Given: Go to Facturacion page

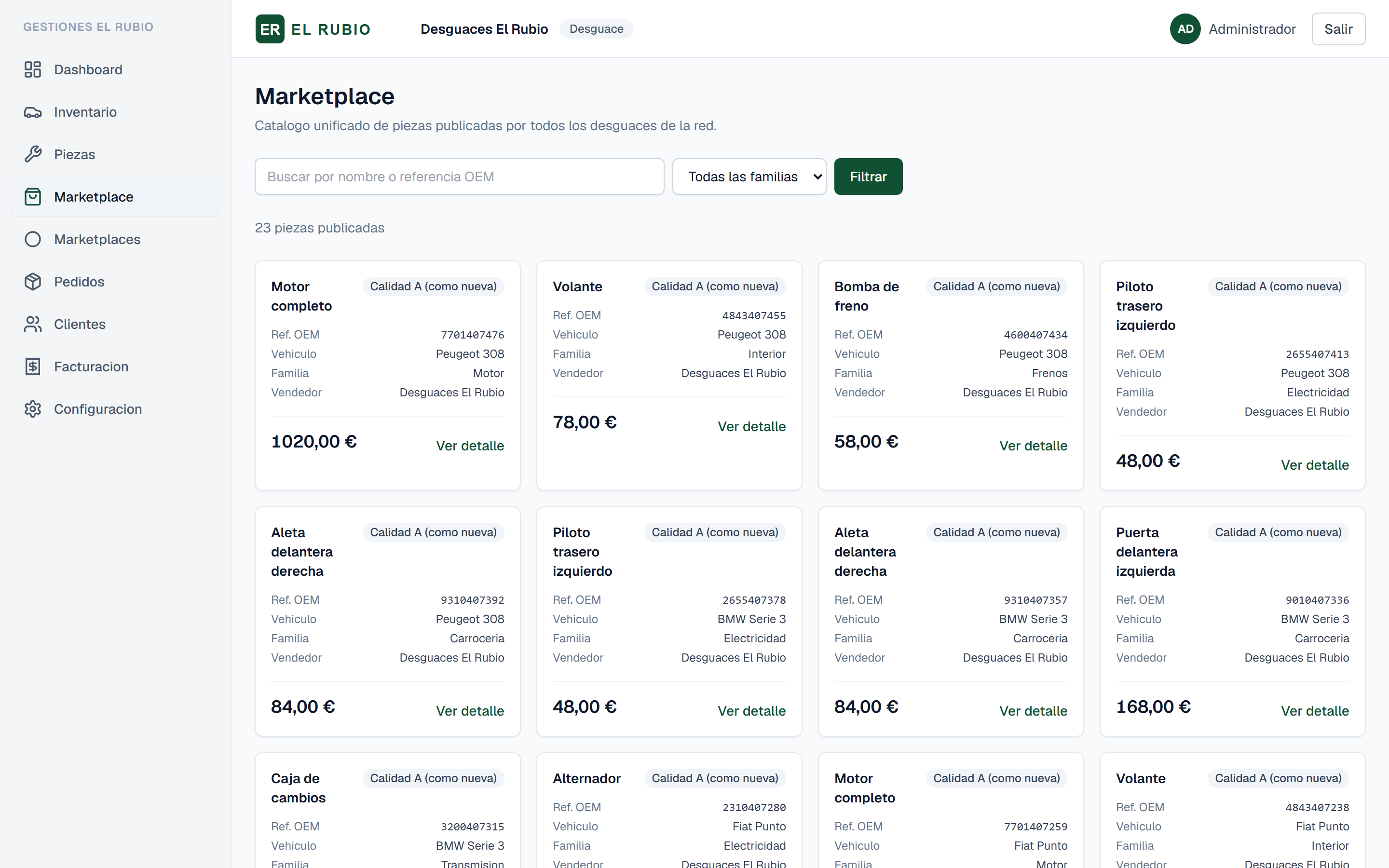Looking at the screenshot, I should coord(115,367).
